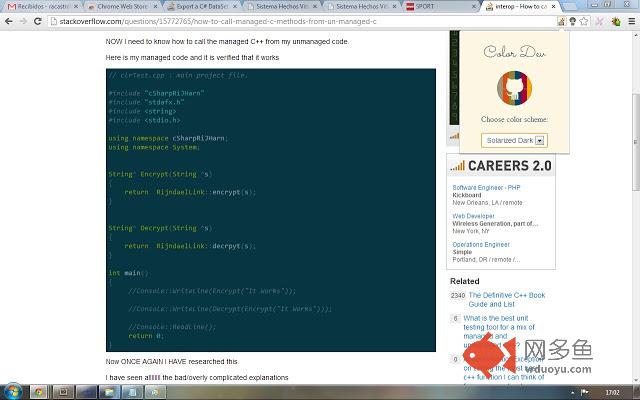Click the green bug extension icon
The width and height of the screenshot is (640, 400).
tap(616, 21)
